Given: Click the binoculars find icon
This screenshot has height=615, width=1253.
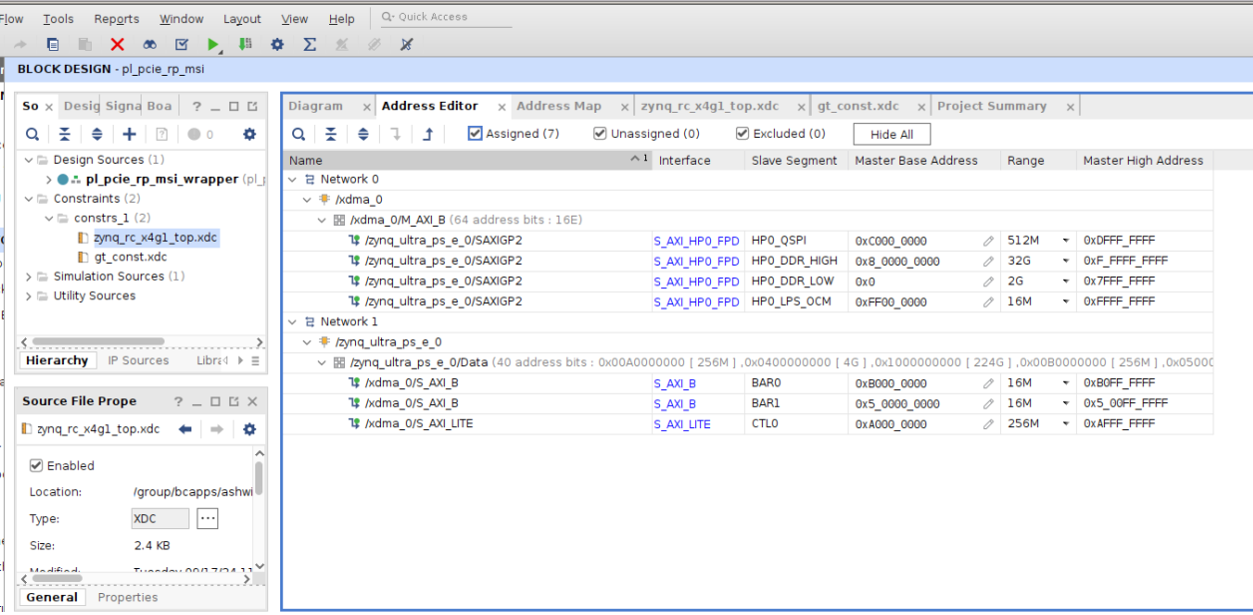Looking at the screenshot, I should point(149,44).
